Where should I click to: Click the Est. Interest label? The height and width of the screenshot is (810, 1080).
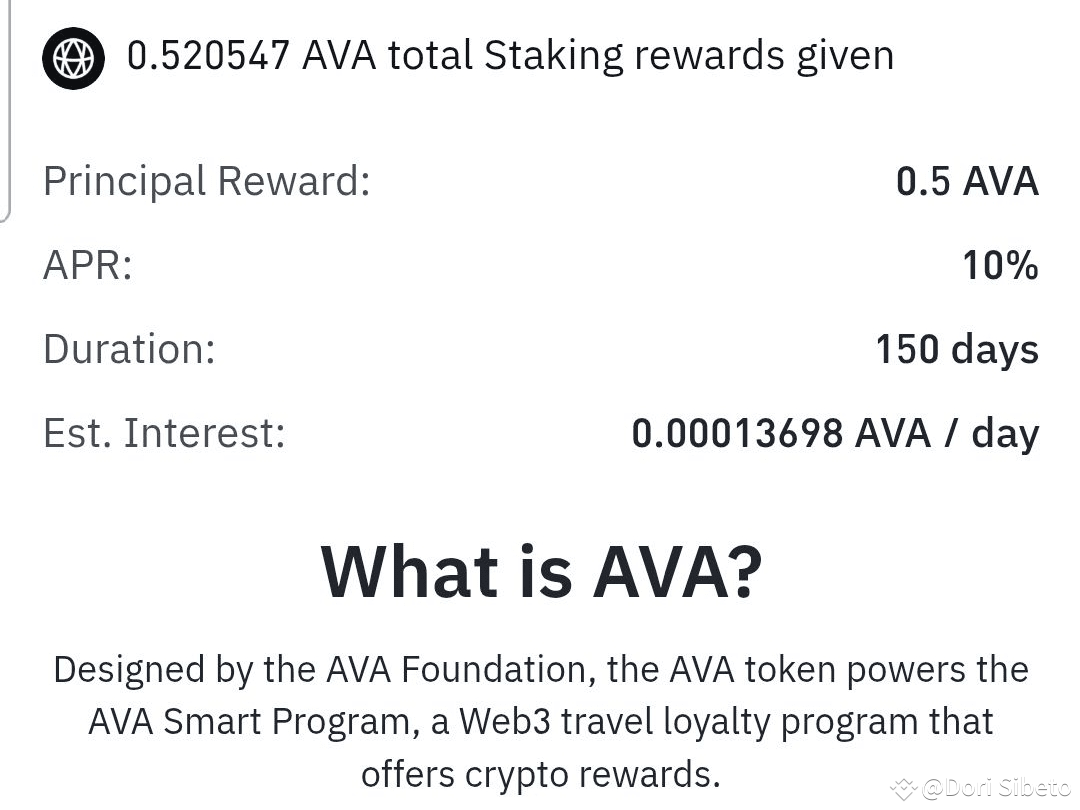pyautogui.click(x=165, y=432)
